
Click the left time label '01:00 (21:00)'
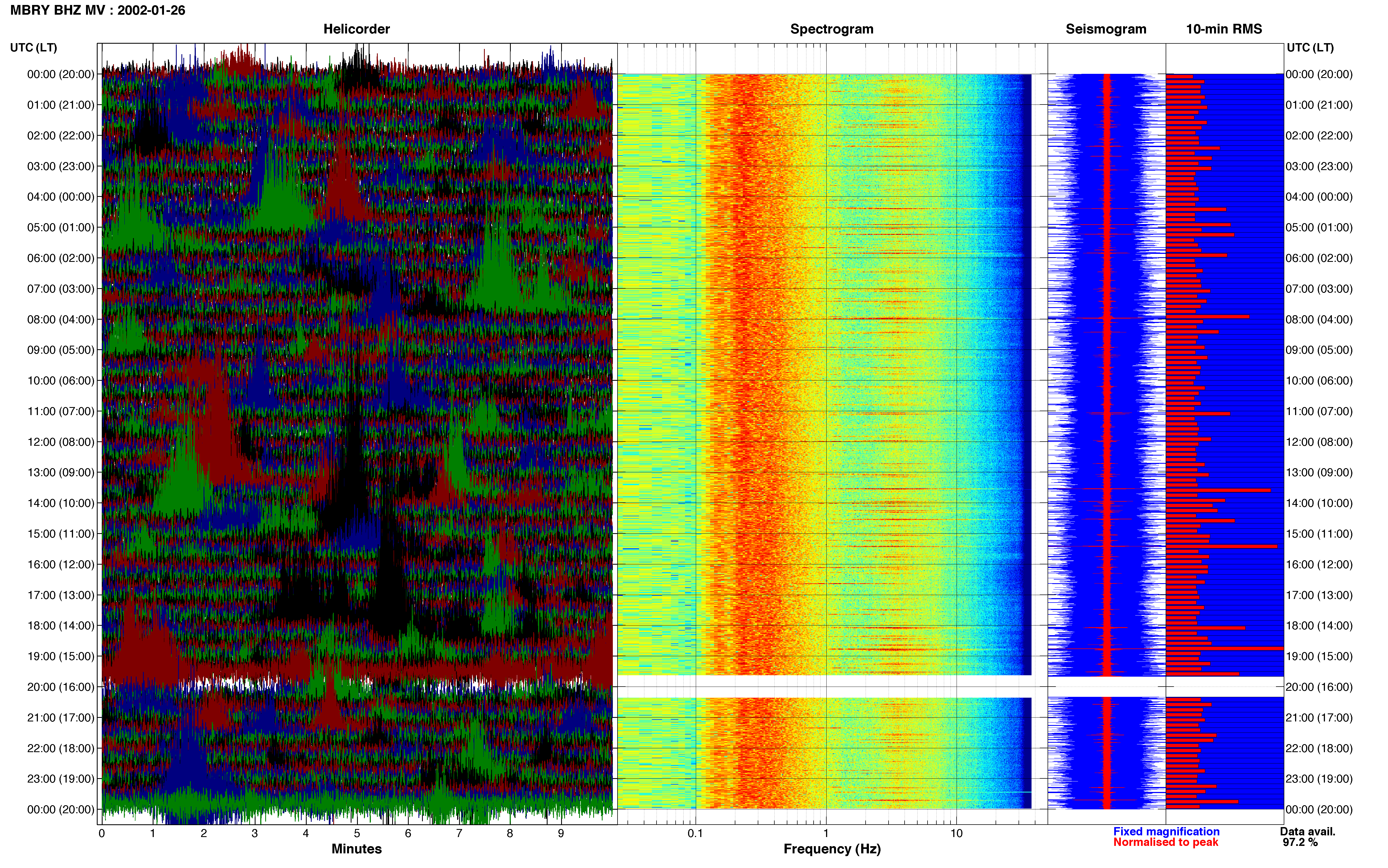point(61,105)
